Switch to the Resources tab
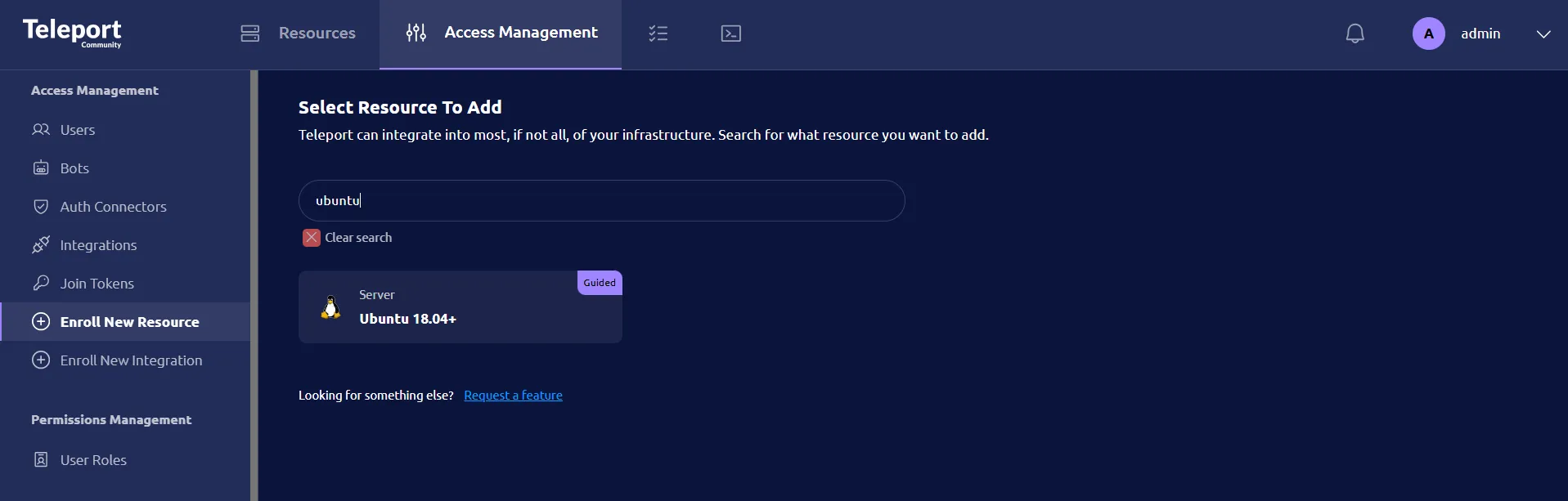 coord(299,34)
